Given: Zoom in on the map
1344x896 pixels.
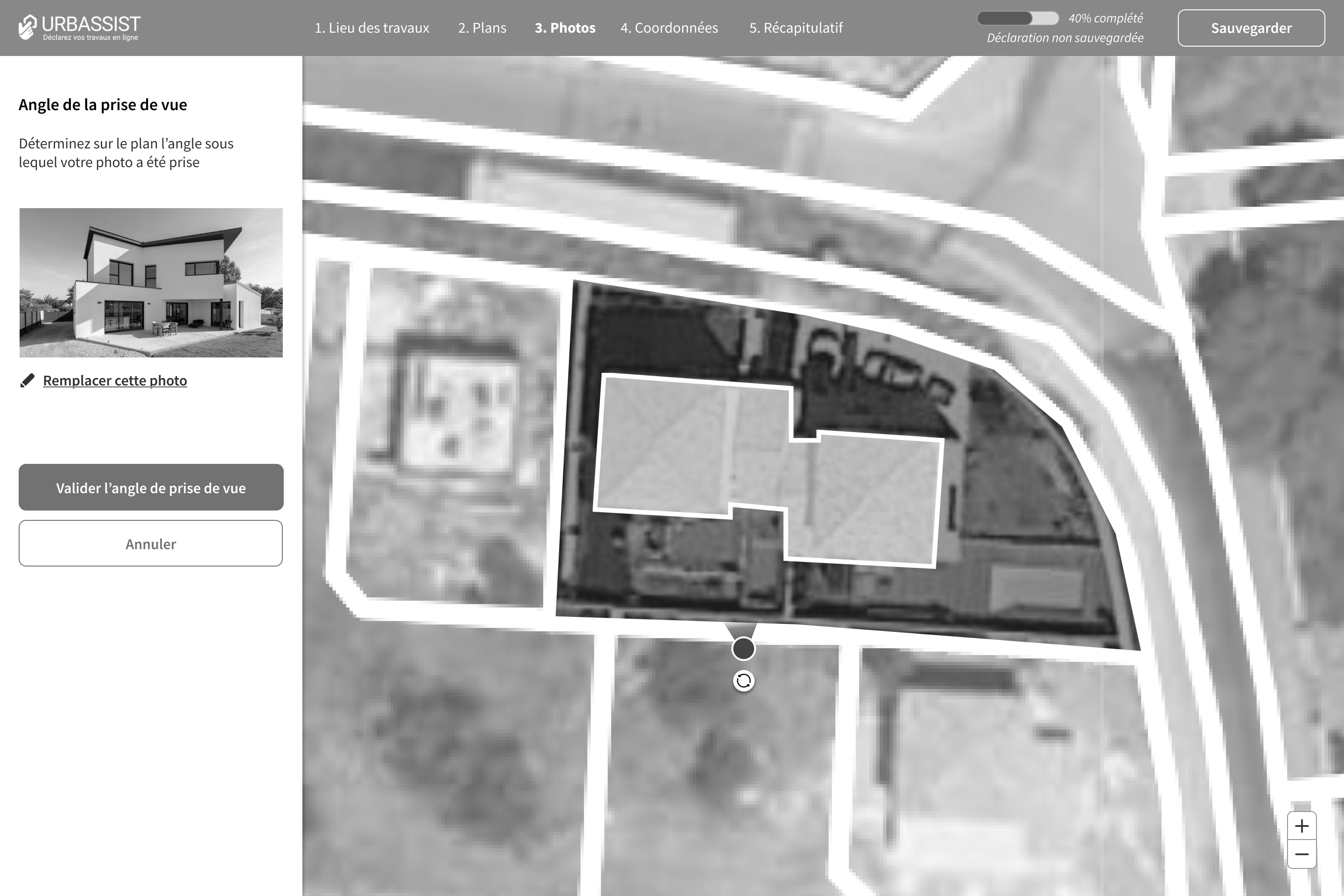Looking at the screenshot, I should pos(1302,826).
